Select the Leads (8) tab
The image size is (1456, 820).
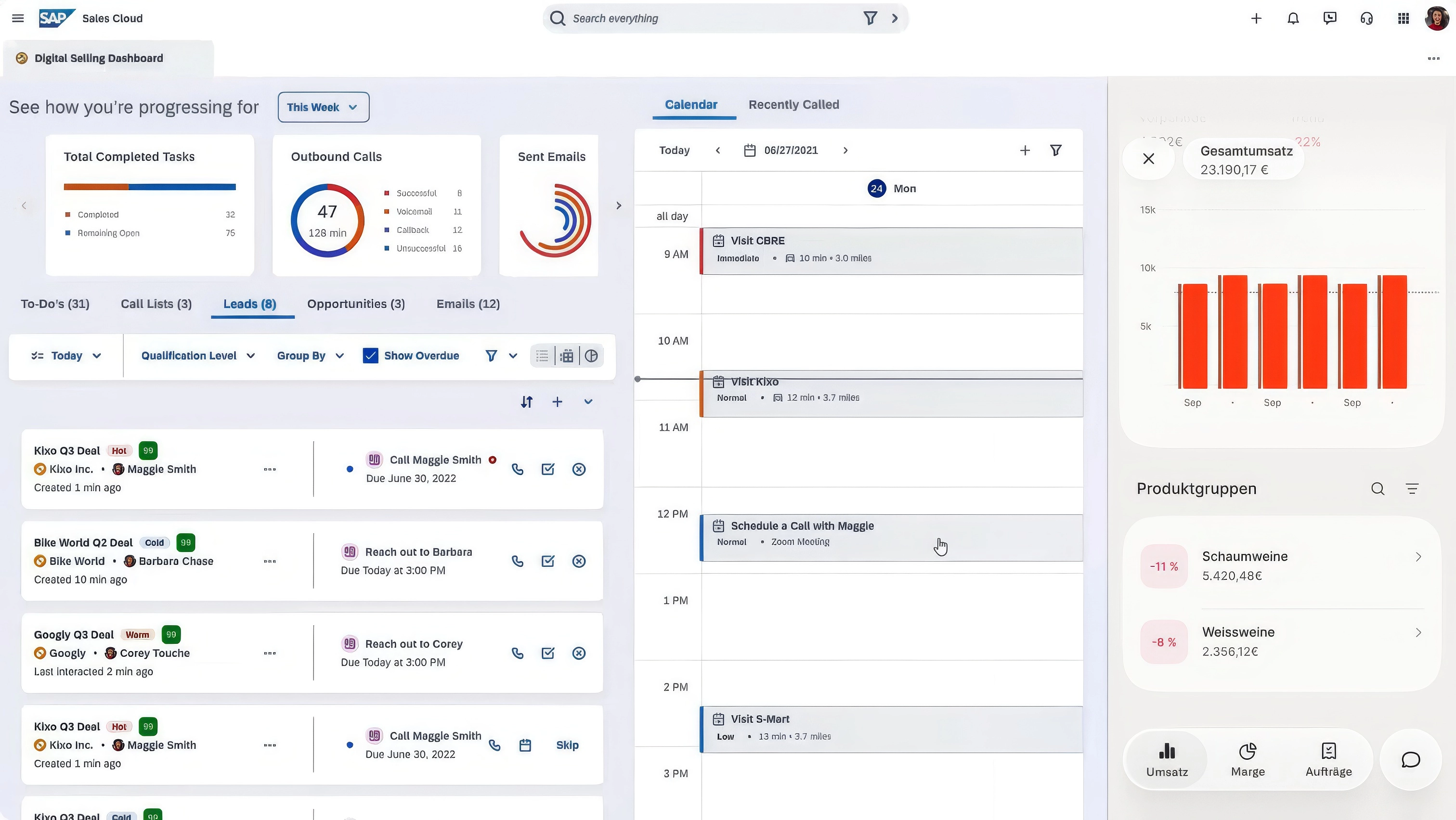250,304
